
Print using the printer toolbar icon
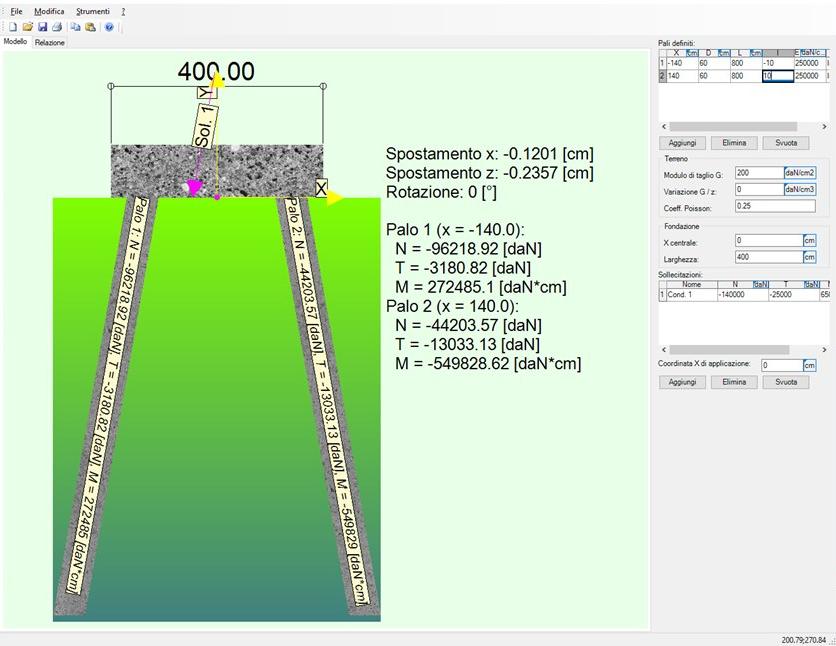click(57, 27)
